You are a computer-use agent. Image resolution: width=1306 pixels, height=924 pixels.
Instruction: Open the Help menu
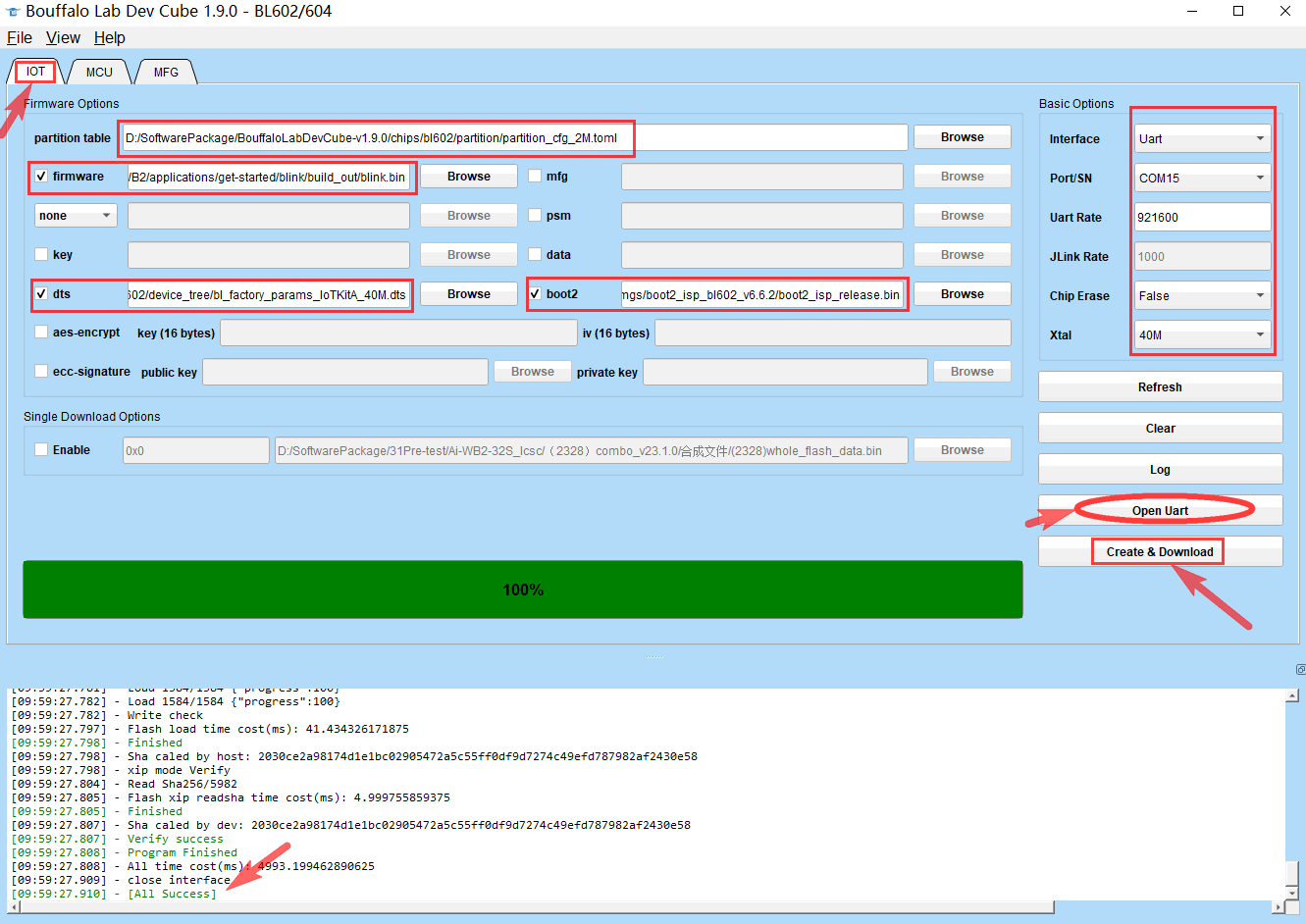[x=110, y=37]
